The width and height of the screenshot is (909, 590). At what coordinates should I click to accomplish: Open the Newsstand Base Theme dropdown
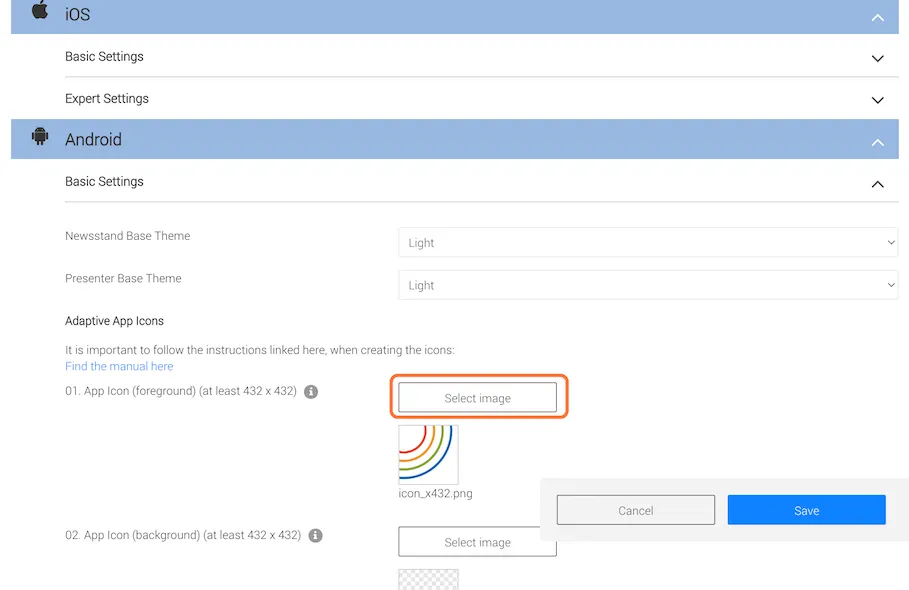pyautogui.click(x=648, y=242)
